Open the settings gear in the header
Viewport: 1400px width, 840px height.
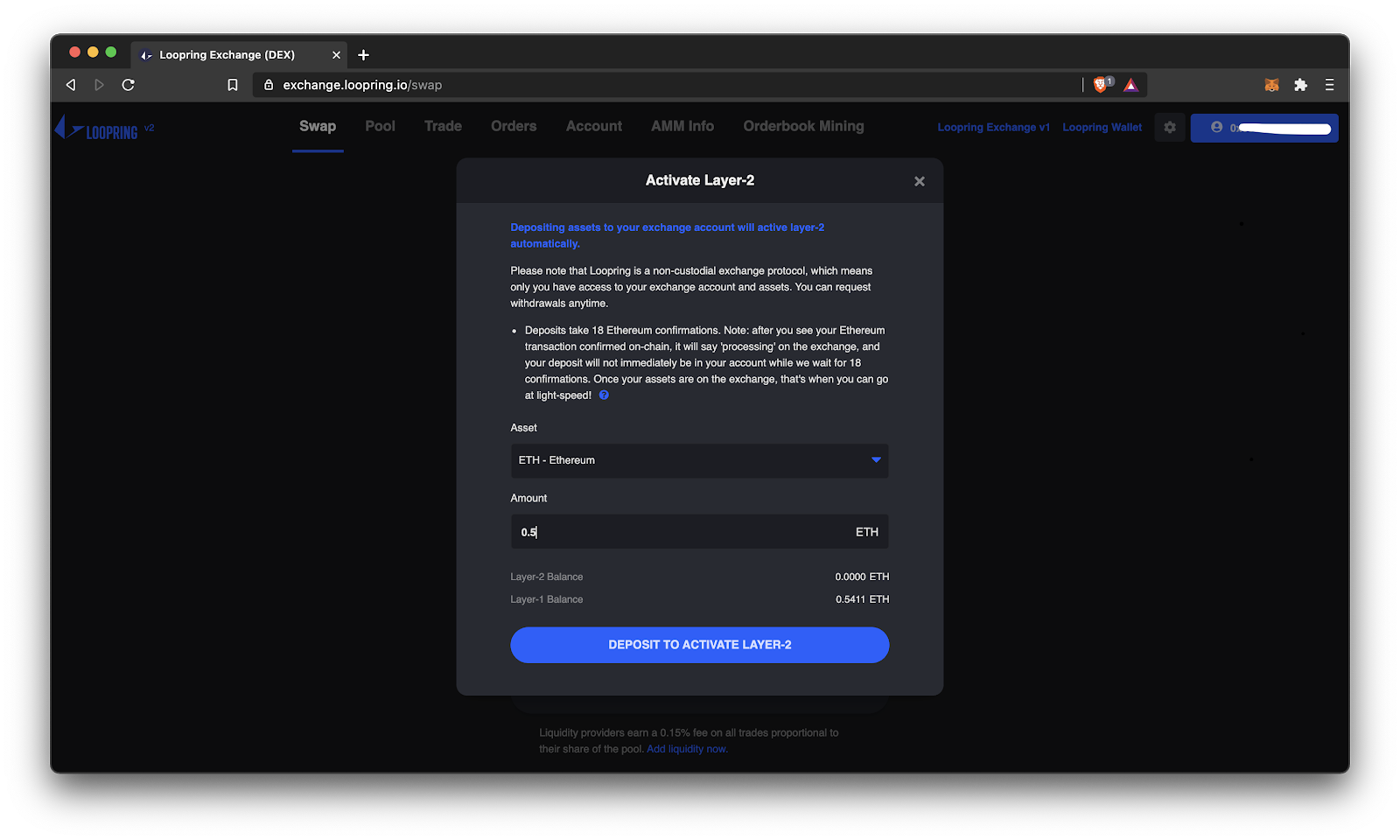click(1170, 128)
